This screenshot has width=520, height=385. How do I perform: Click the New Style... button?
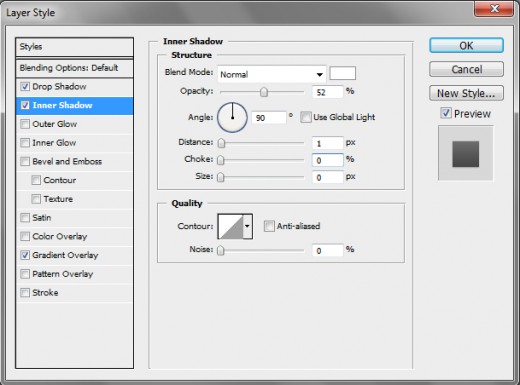[466, 93]
